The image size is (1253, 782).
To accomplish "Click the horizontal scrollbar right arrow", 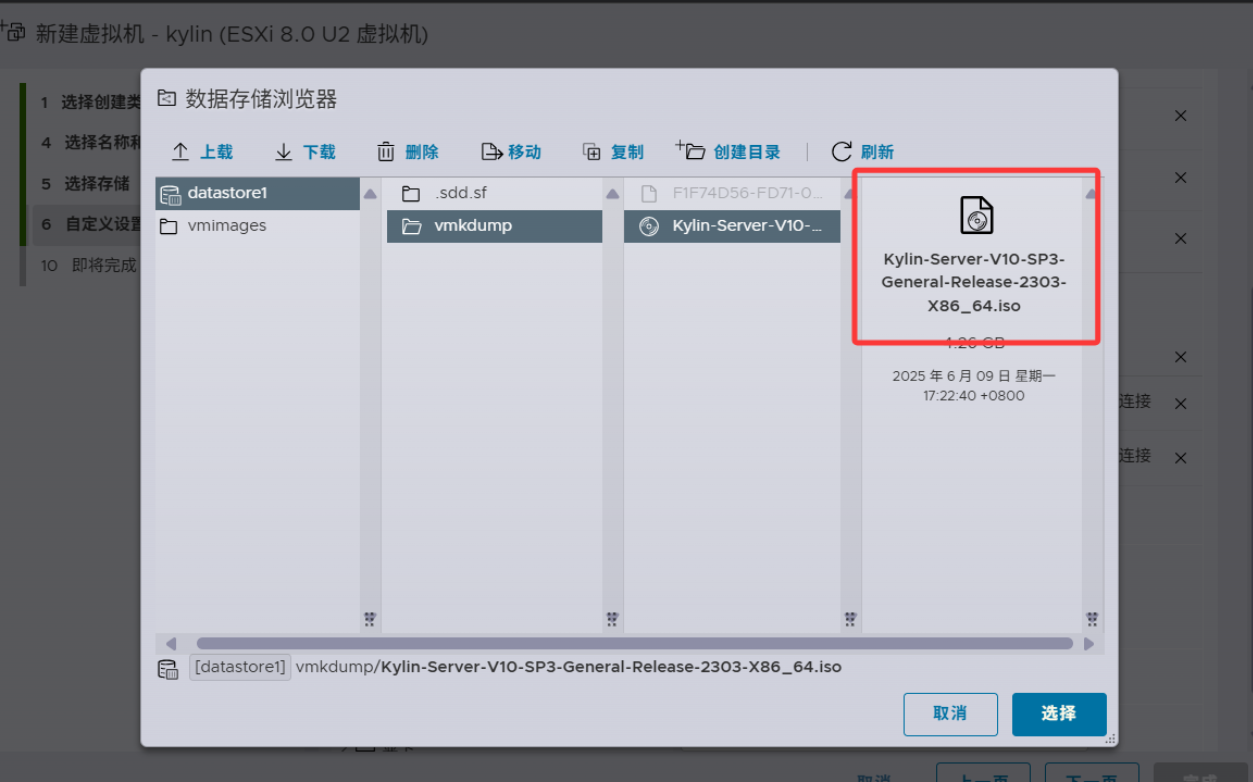I will pos(1089,644).
